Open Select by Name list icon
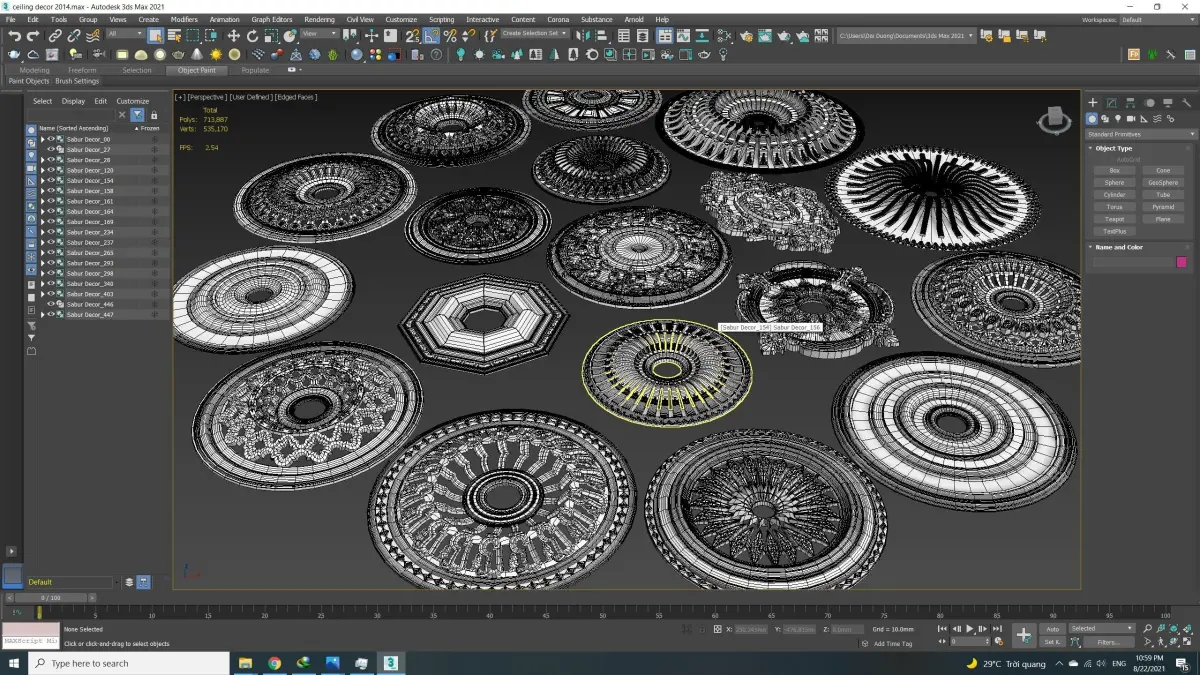Viewport: 1200px width, 675px height. click(x=173, y=35)
